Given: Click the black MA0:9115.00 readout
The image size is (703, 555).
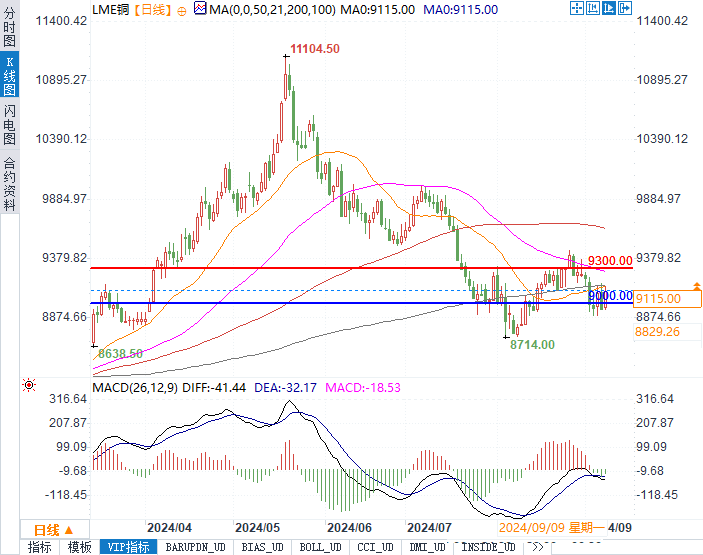Looking at the screenshot, I should [x=378, y=10].
